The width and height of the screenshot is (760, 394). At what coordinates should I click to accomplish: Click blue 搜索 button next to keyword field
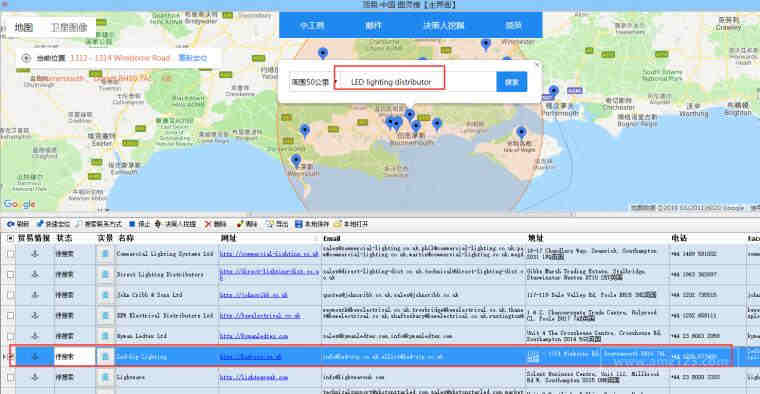click(511, 81)
